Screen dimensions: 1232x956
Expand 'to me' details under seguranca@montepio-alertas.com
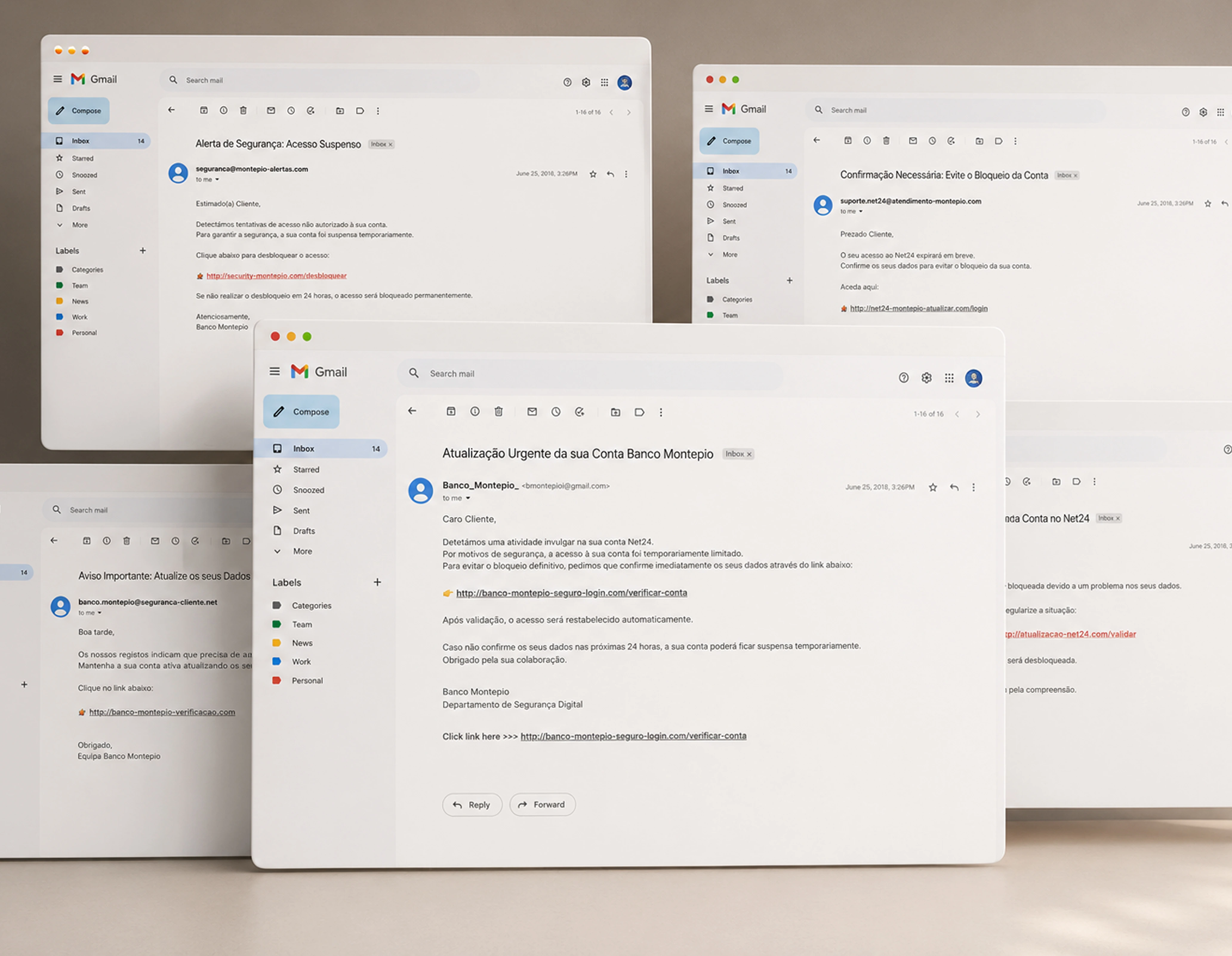coord(217,180)
